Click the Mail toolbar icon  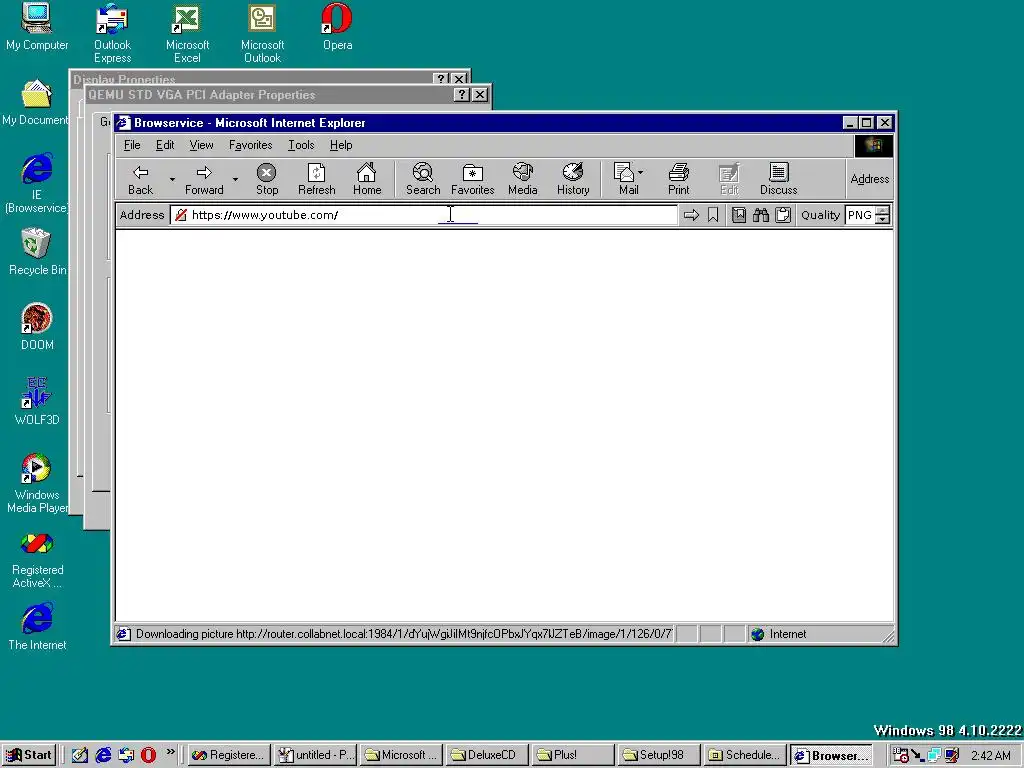[624, 172]
